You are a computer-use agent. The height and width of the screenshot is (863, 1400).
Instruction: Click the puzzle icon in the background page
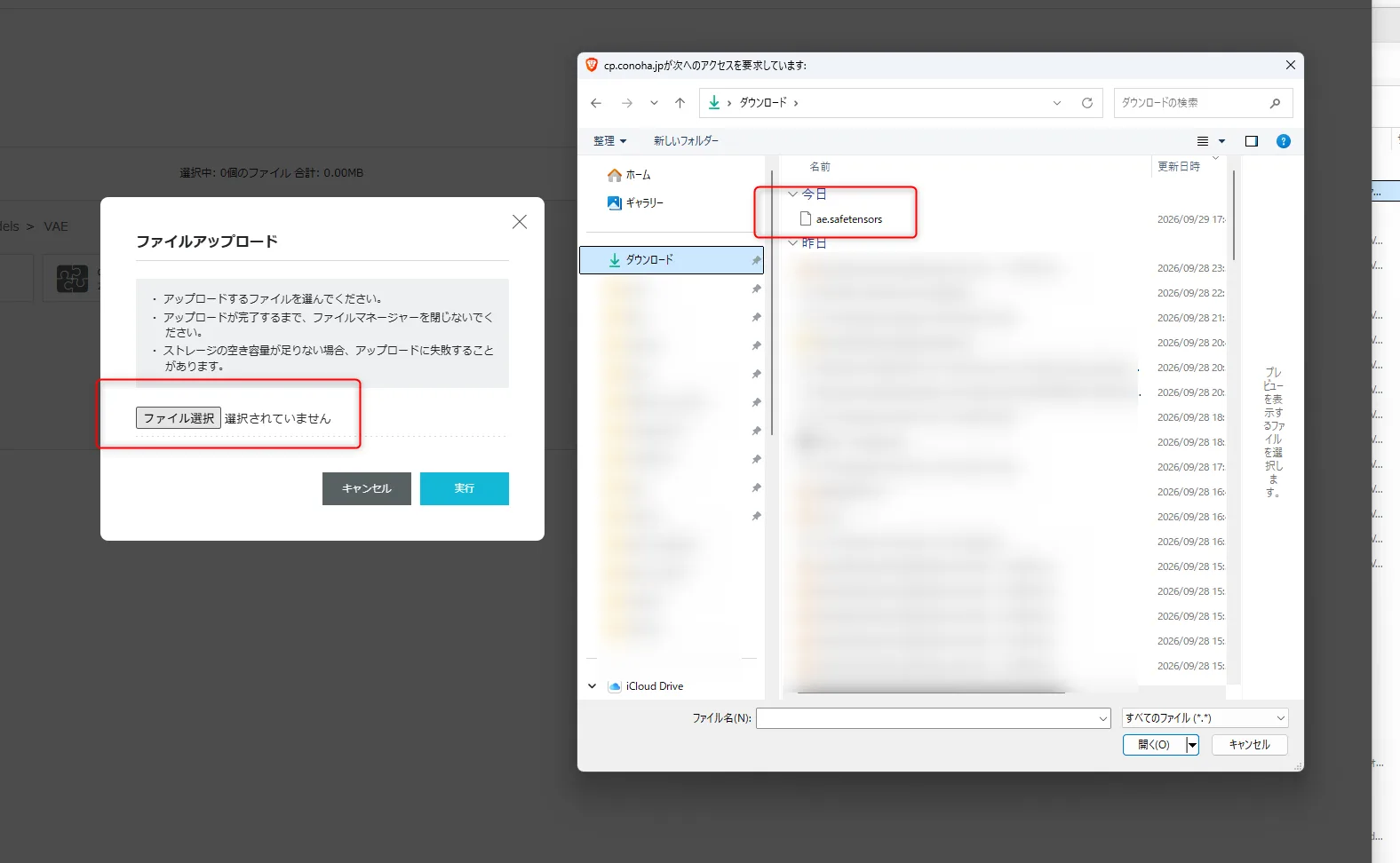pos(72,278)
